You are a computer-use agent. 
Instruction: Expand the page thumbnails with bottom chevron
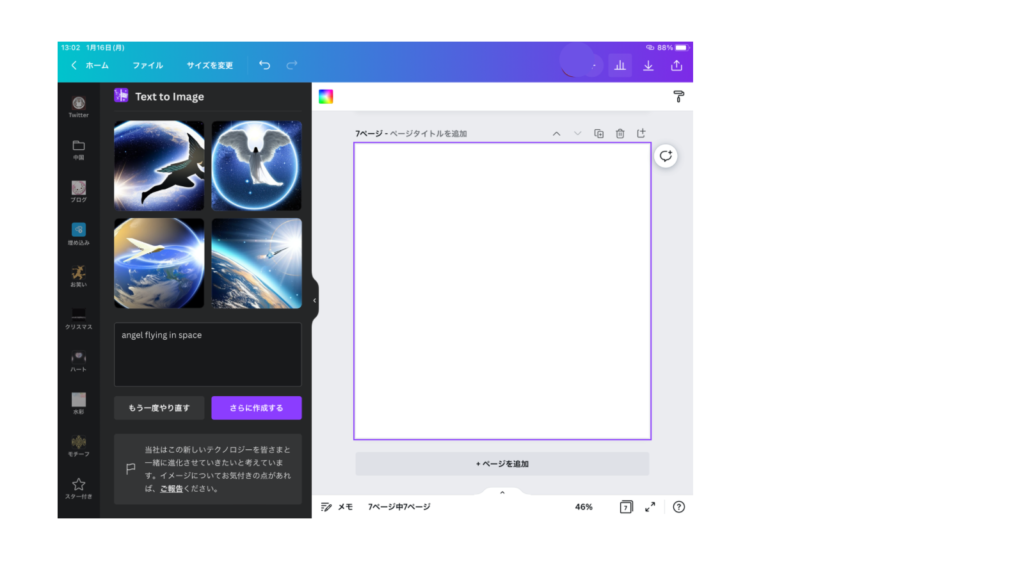[502, 492]
